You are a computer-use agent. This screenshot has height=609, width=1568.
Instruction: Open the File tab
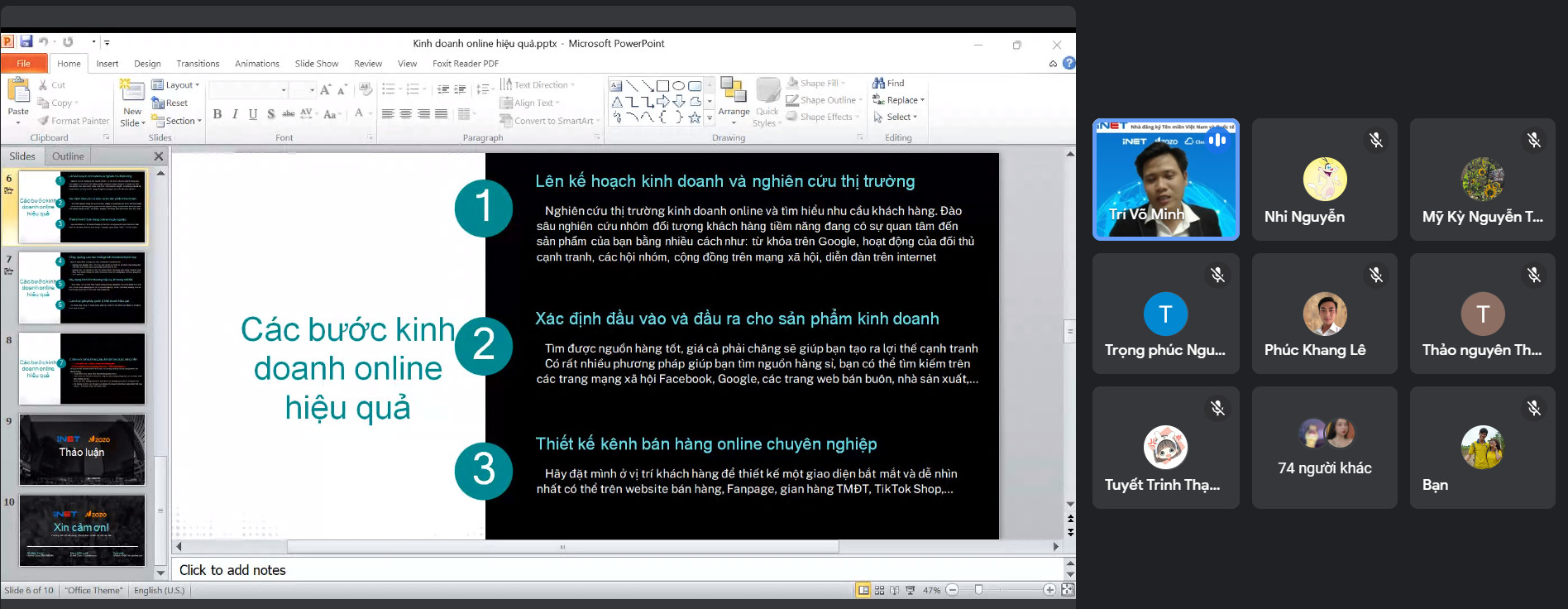pos(24,64)
